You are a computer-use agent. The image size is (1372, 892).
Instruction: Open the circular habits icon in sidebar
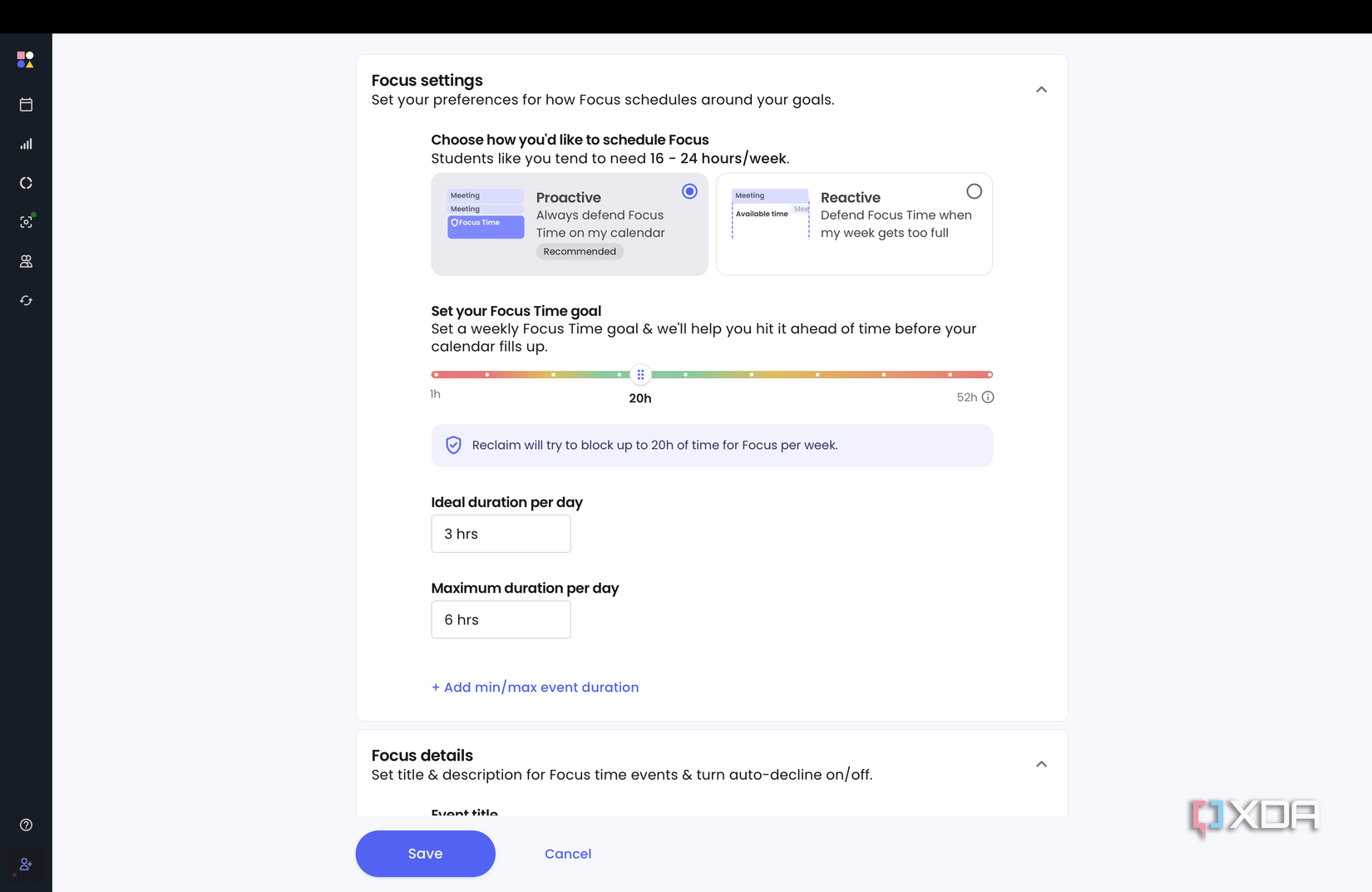pyautogui.click(x=26, y=183)
